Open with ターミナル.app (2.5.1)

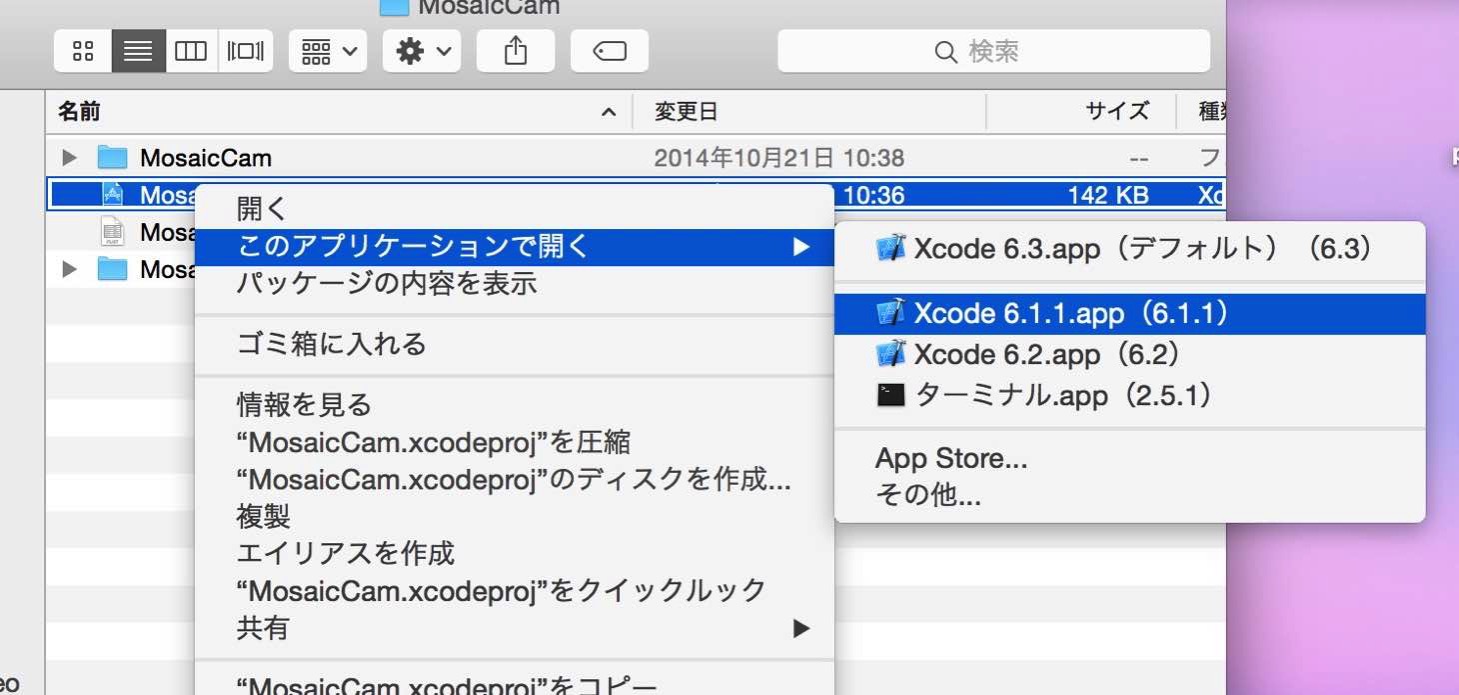pos(1130,395)
